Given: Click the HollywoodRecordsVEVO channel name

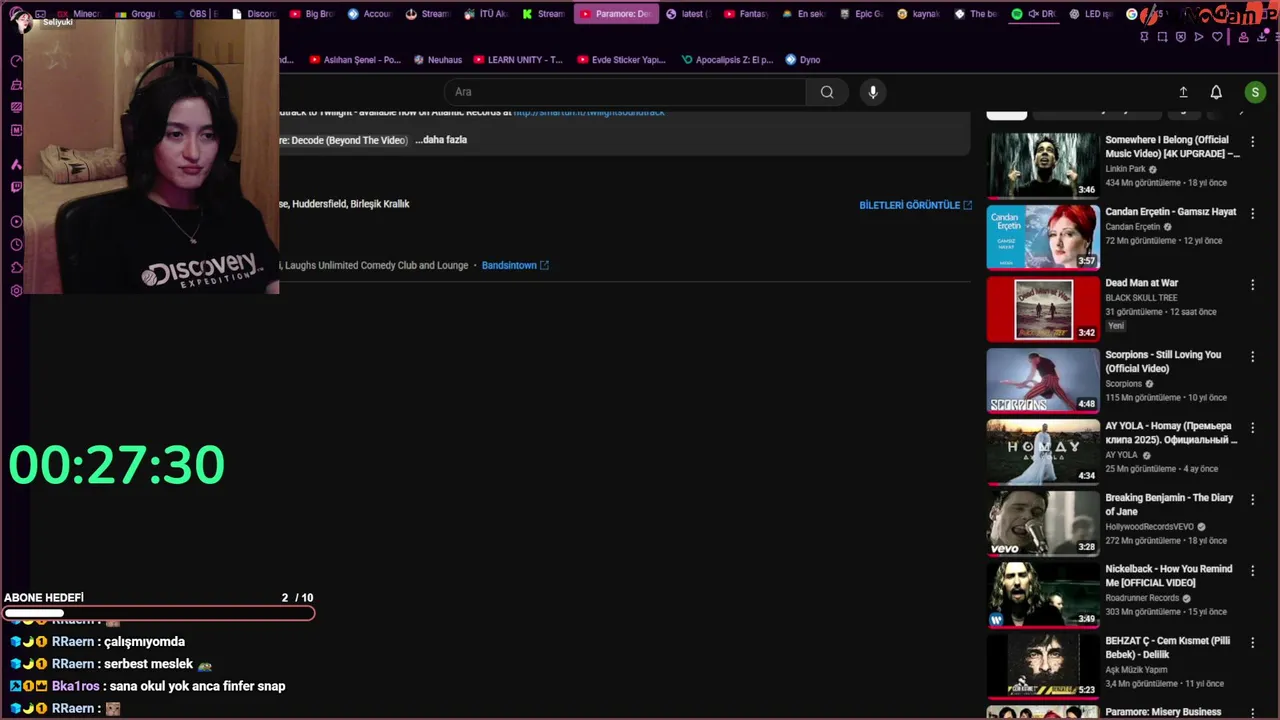Looking at the screenshot, I should coord(1149,526).
